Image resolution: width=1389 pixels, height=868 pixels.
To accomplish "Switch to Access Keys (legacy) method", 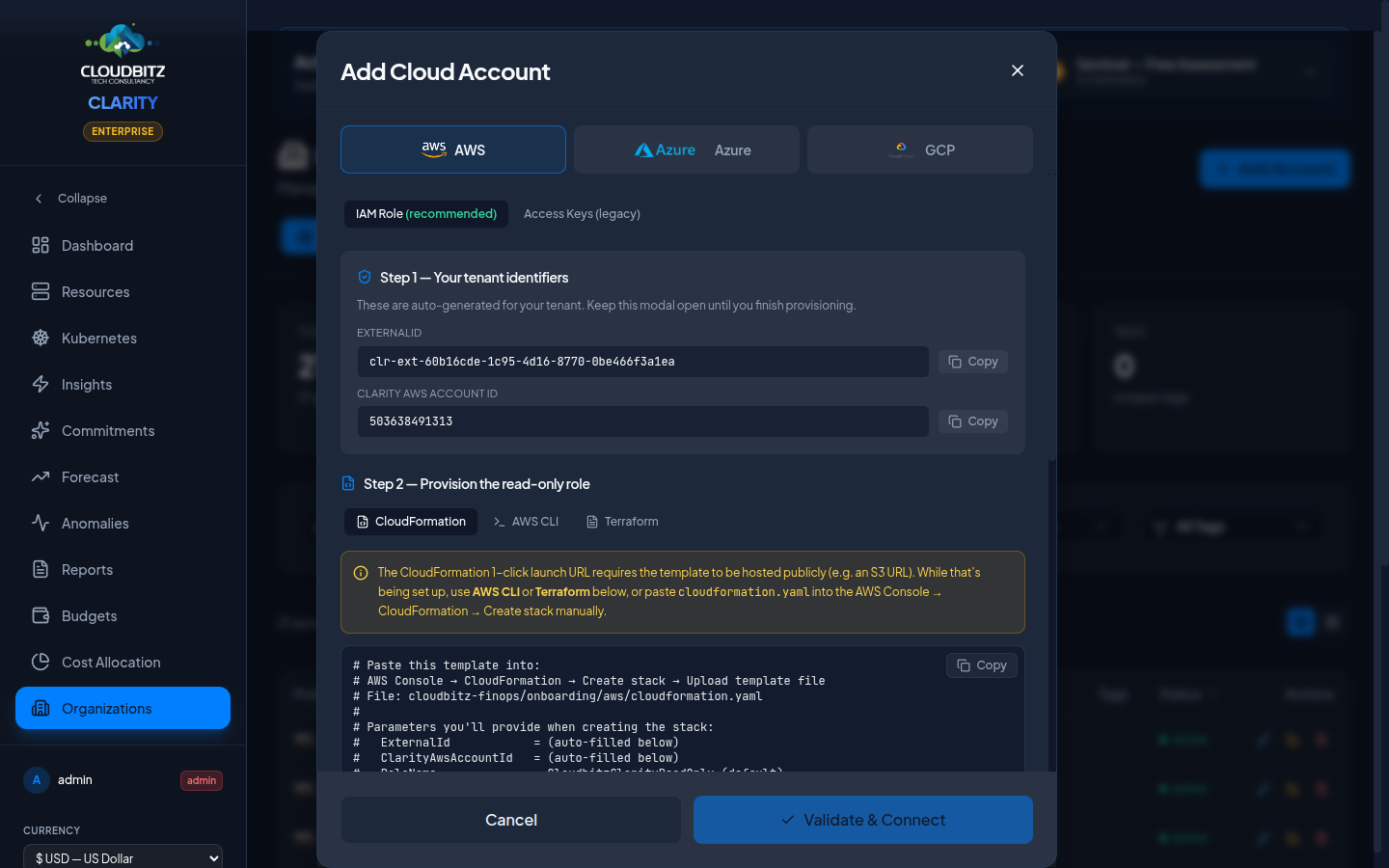I will pyautogui.click(x=582, y=214).
